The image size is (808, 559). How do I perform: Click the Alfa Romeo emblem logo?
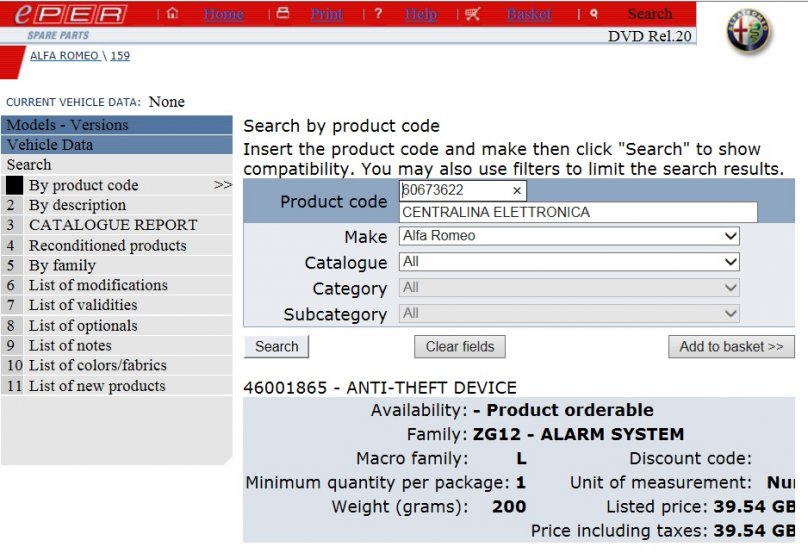coord(750,35)
